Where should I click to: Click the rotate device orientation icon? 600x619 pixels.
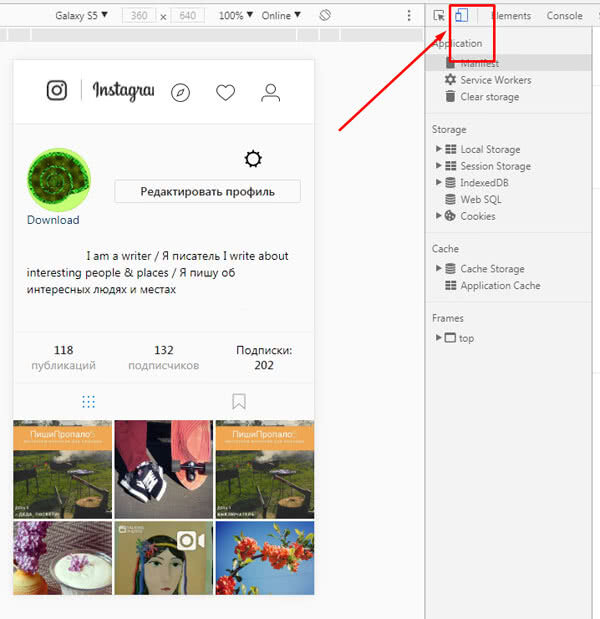[x=325, y=15]
